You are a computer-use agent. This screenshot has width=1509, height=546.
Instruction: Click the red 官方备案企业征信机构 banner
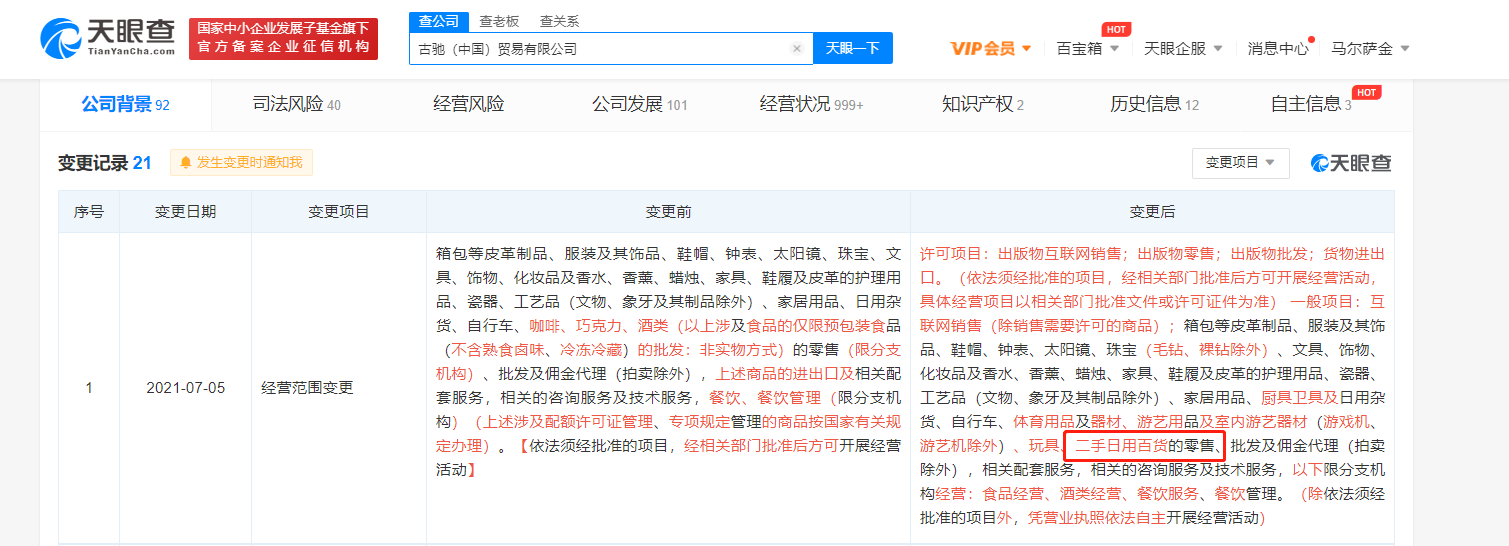coord(283,38)
